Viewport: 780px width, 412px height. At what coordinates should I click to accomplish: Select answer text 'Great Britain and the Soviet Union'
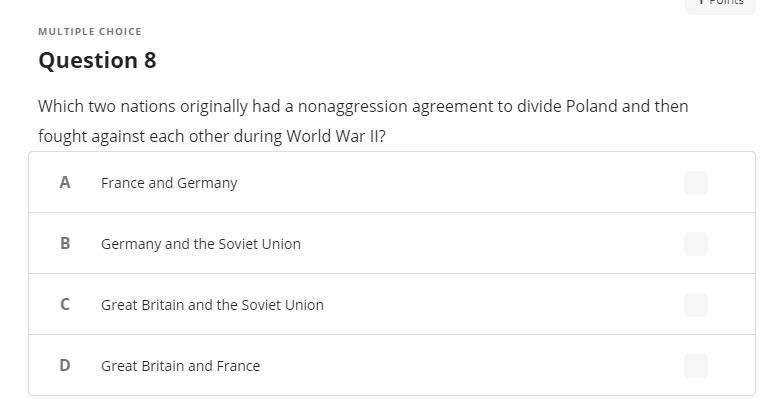[x=212, y=305]
